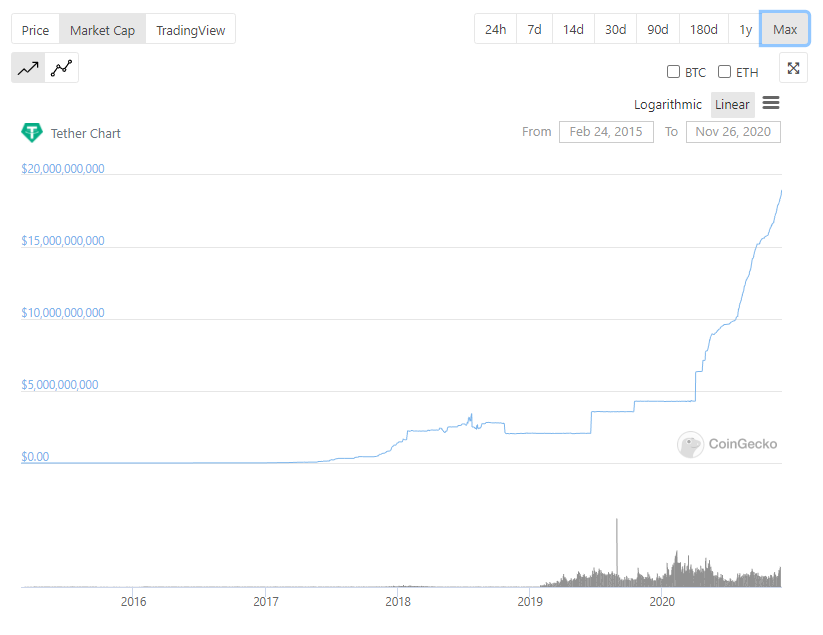Image resolution: width=823 pixels, height=635 pixels.
Task: Show the 24h time range
Action: (x=495, y=29)
